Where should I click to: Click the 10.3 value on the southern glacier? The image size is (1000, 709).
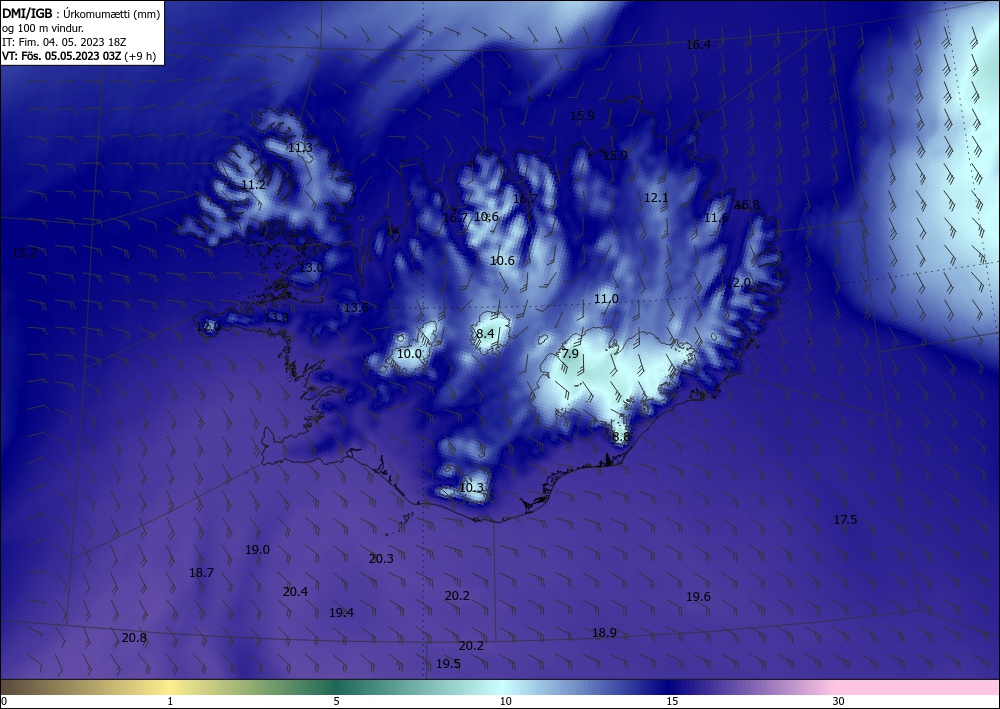pos(471,488)
